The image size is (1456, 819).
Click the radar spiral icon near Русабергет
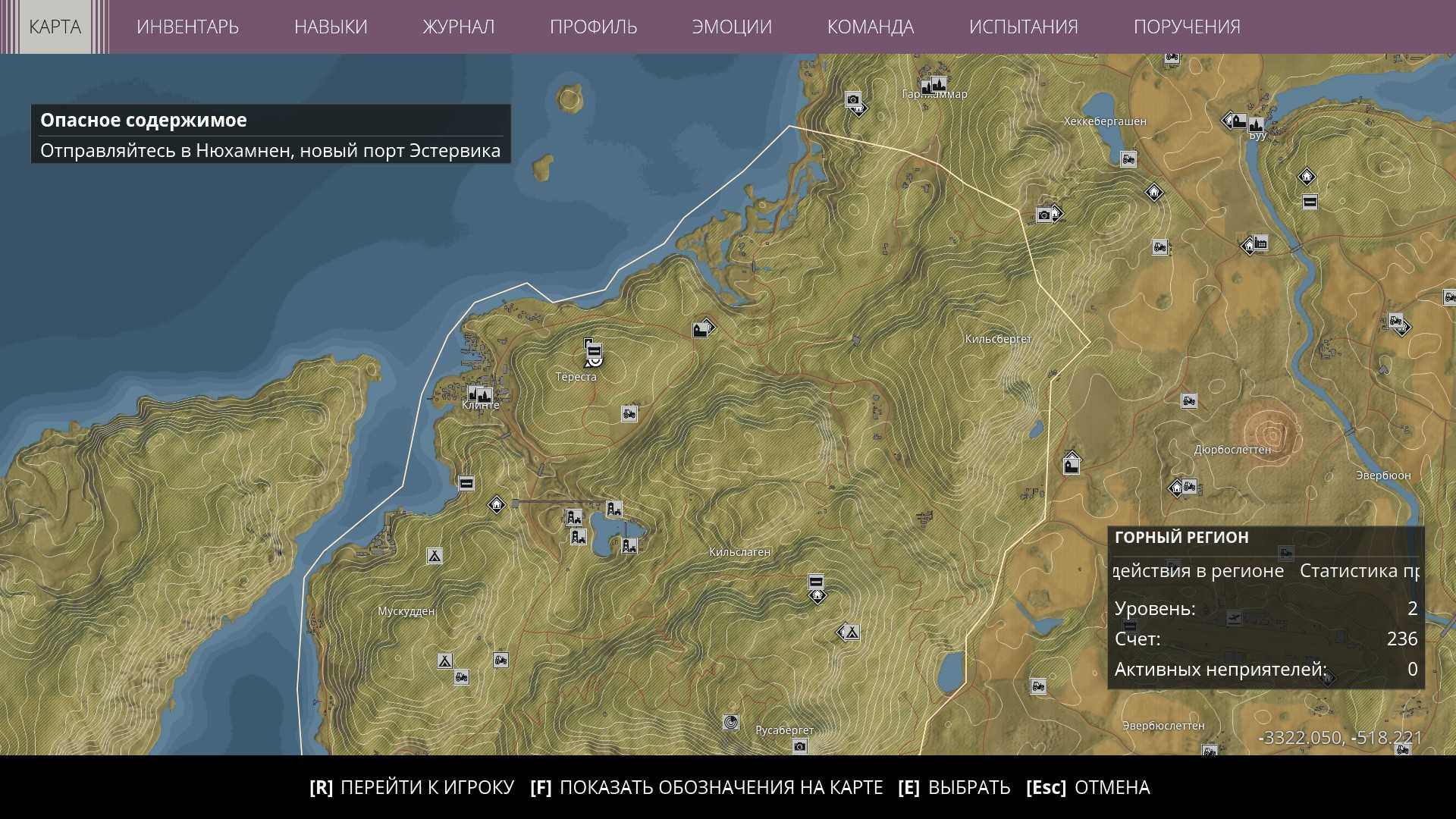(731, 723)
